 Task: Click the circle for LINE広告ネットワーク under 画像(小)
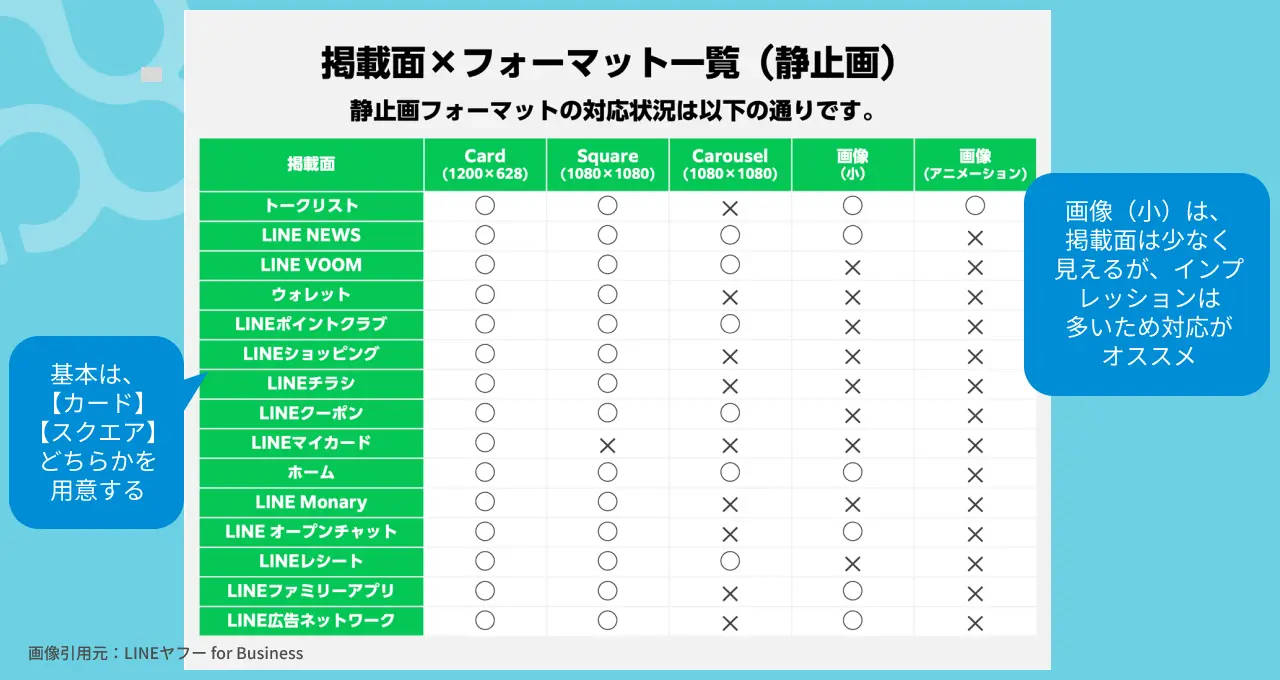[852, 620]
